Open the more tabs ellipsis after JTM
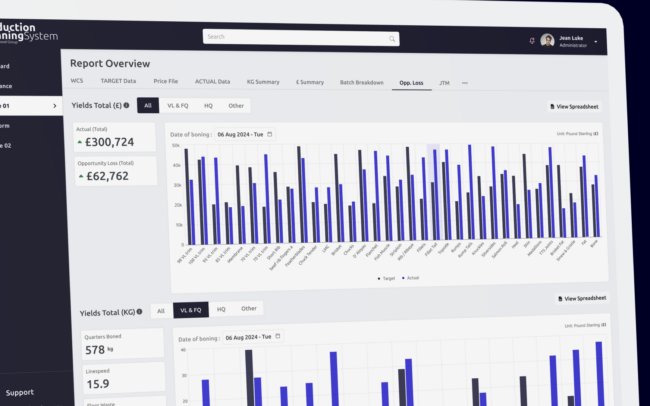The image size is (650, 406). [465, 83]
